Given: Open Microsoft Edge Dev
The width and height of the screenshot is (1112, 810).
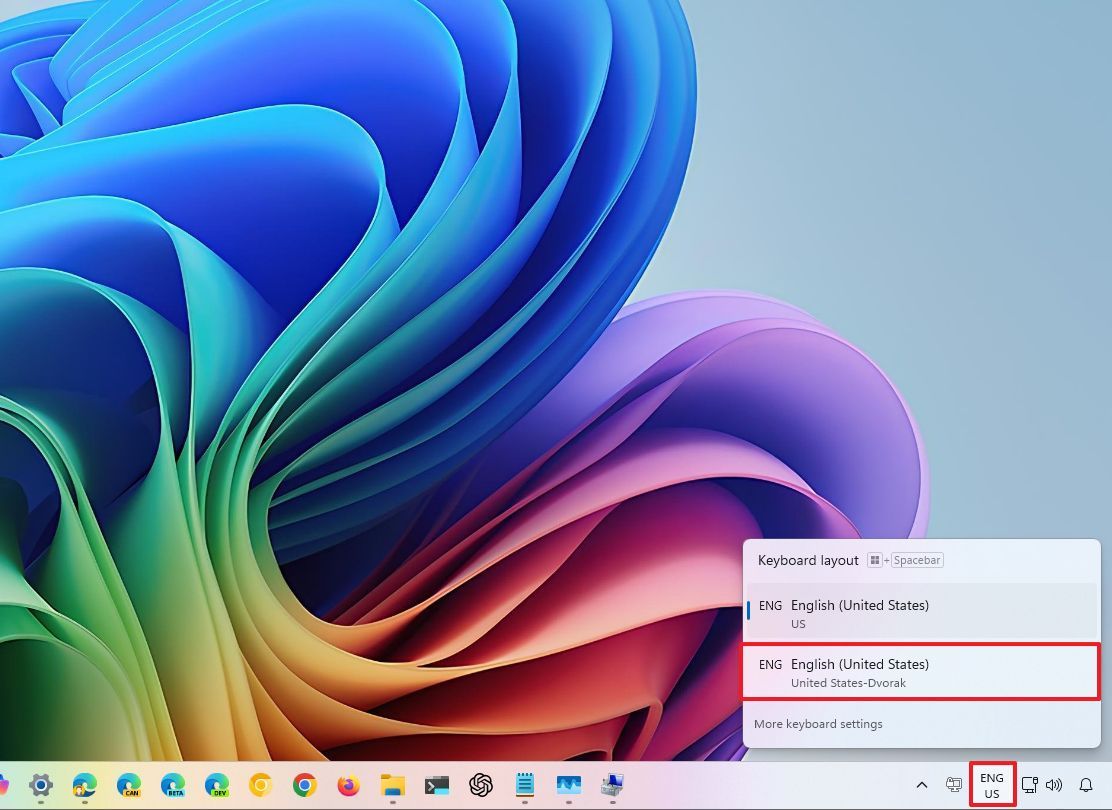Looking at the screenshot, I should 215,785.
